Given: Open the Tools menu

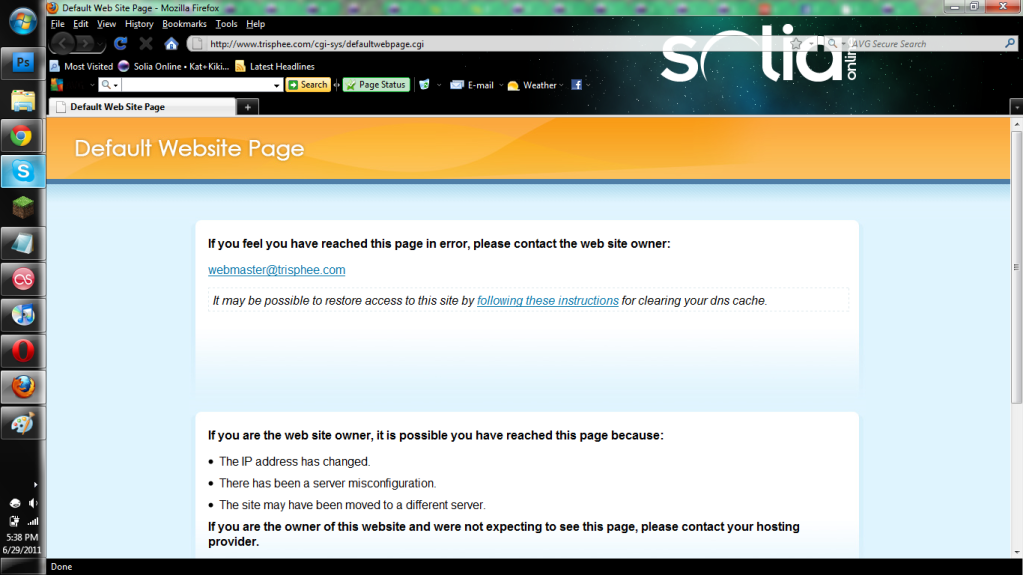Looking at the screenshot, I should [226, 24].
